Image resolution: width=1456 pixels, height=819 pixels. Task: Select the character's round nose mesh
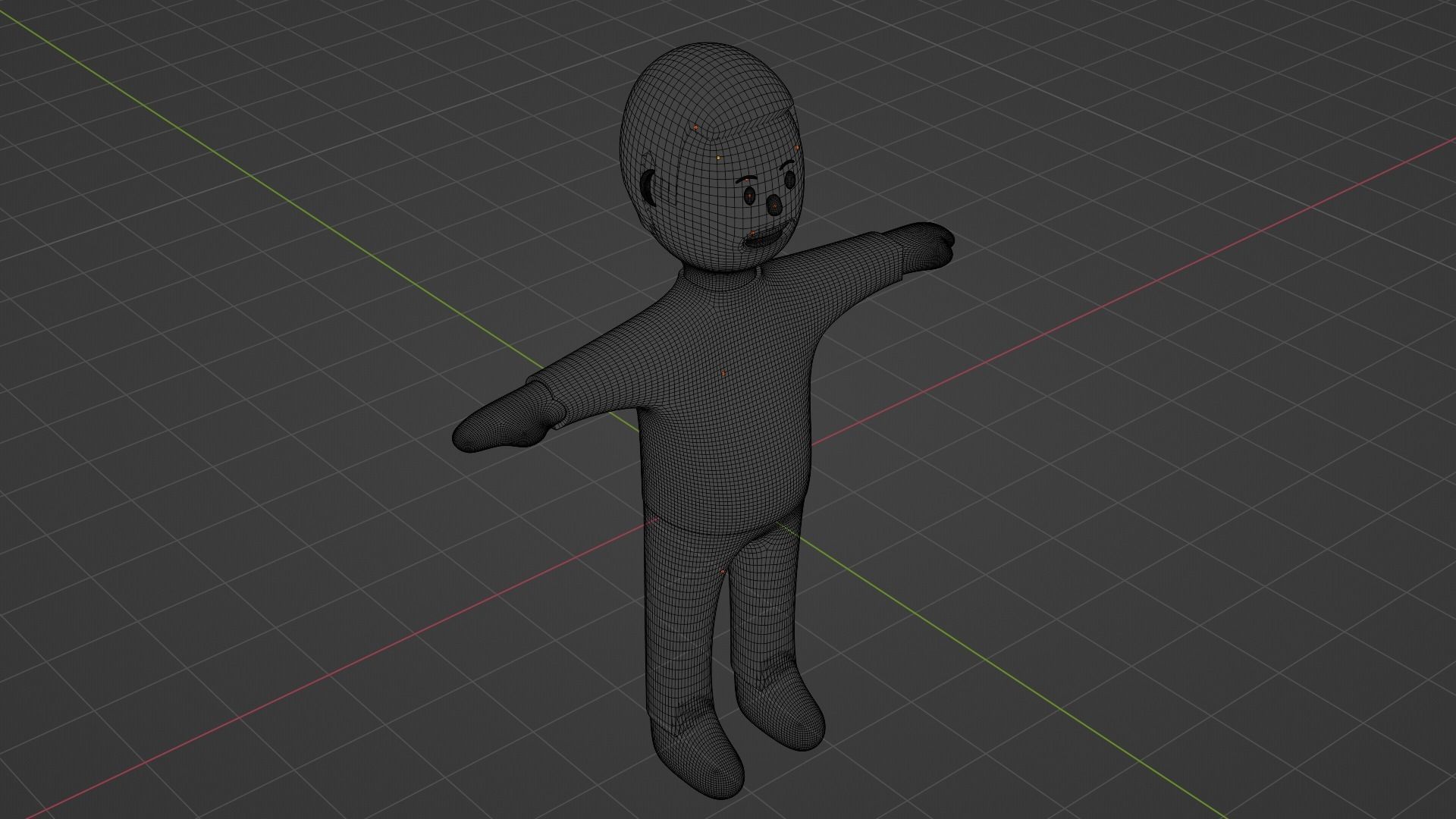point(773,206)
